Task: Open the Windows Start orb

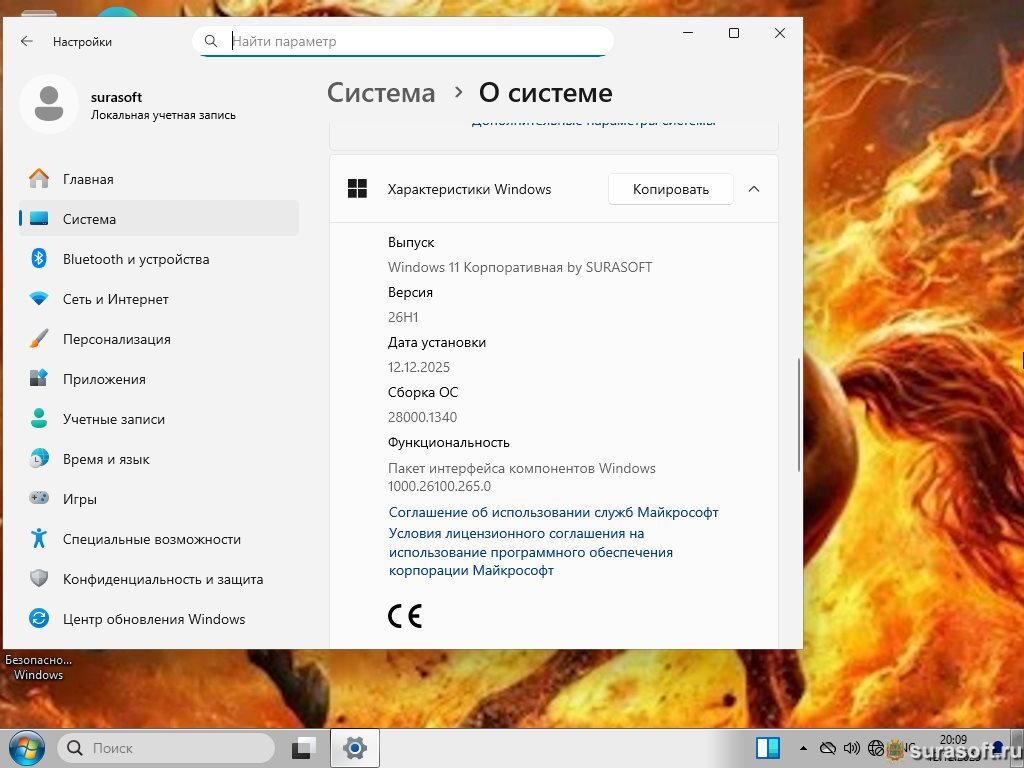Action: click(x=25, y=747)
